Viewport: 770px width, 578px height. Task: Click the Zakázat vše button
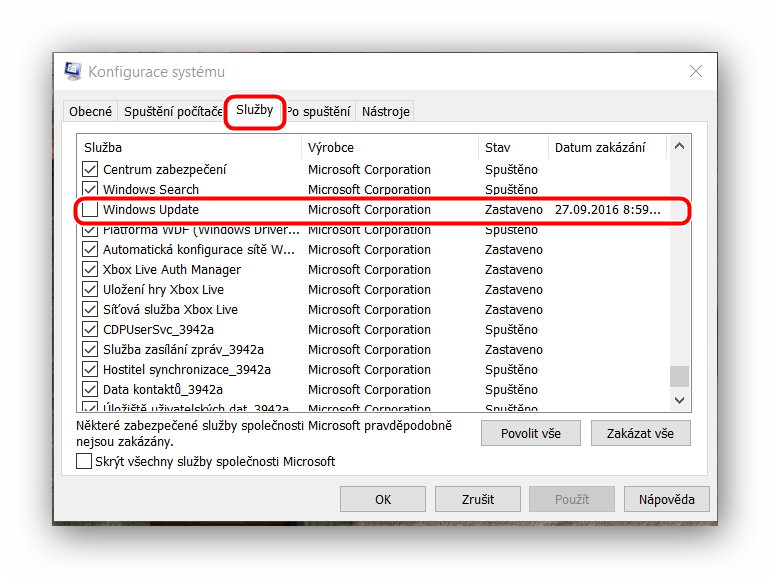[640, 433]
